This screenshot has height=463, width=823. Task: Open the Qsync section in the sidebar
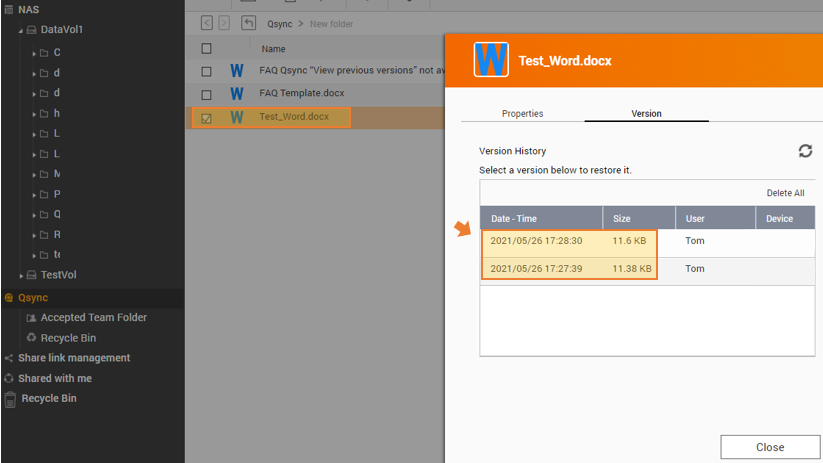pyautogui.click(x=33, y=297)
